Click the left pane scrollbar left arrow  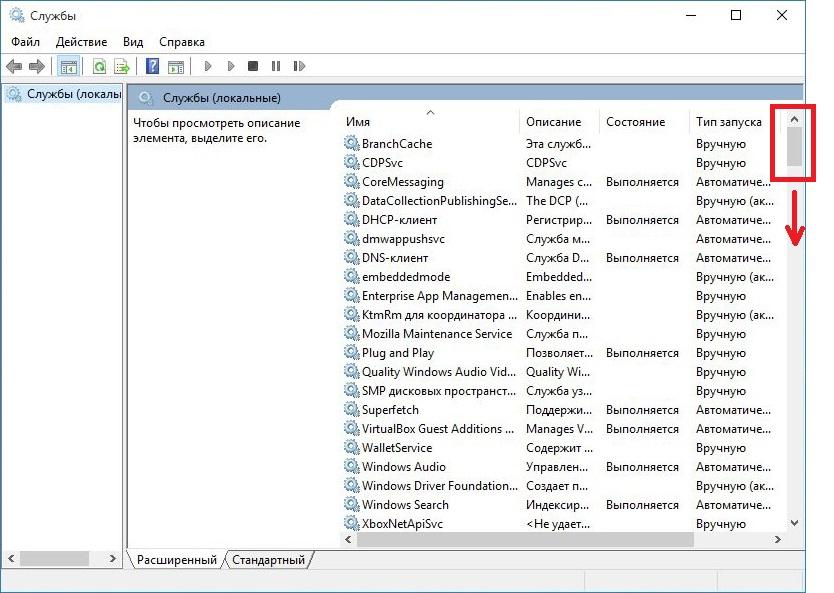coord(11,558)
